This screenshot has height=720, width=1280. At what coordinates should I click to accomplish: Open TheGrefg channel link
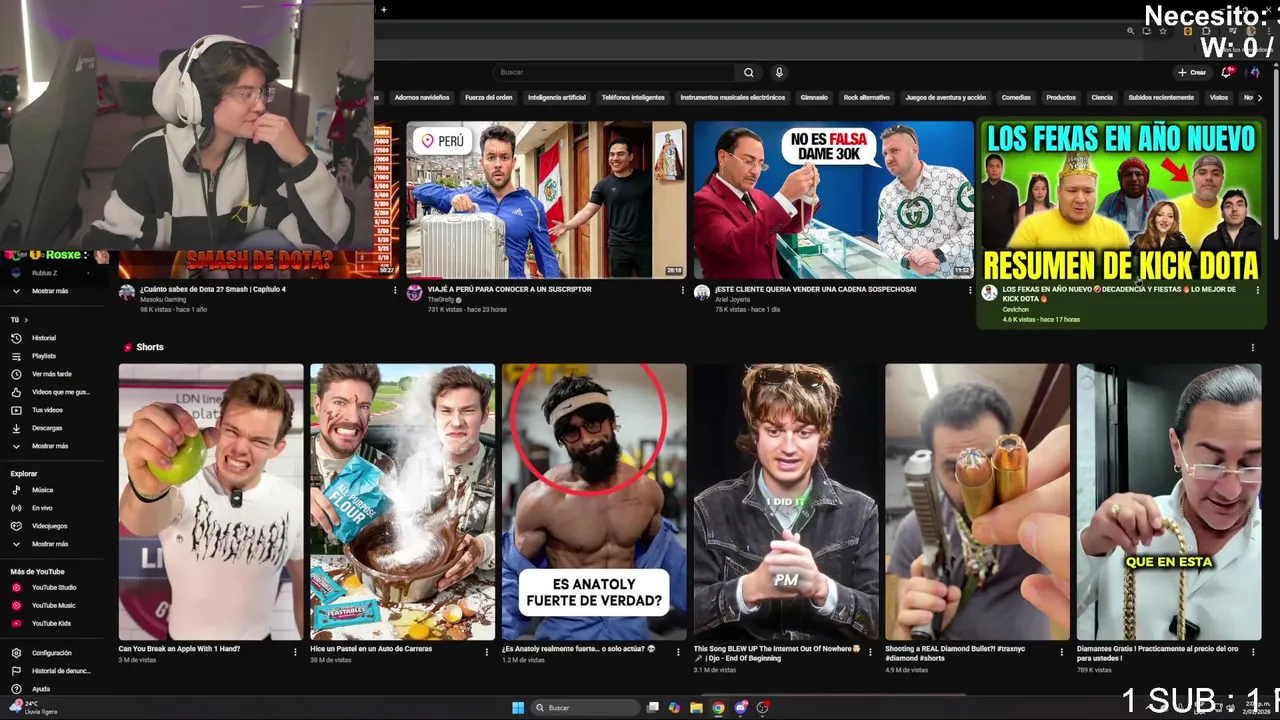pos(441,300)
